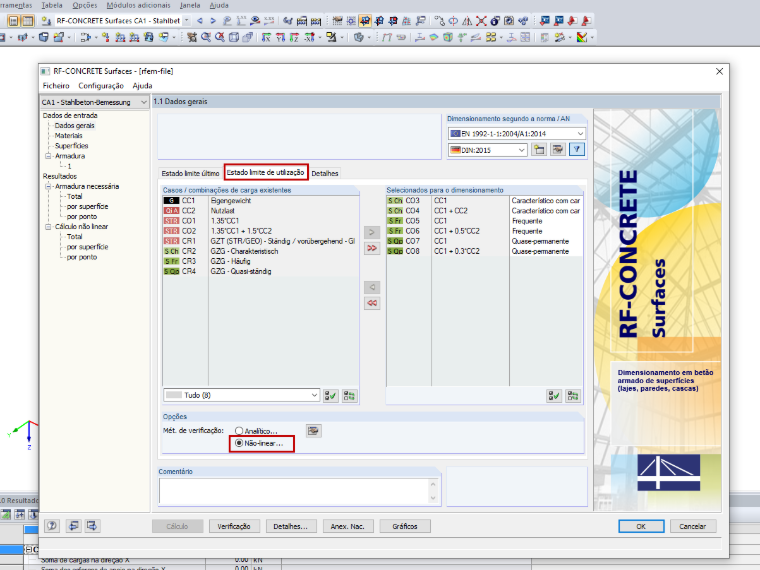Open the Detalhes tab
This screenshot has height=570, width=760.
[x=325, y=173]
